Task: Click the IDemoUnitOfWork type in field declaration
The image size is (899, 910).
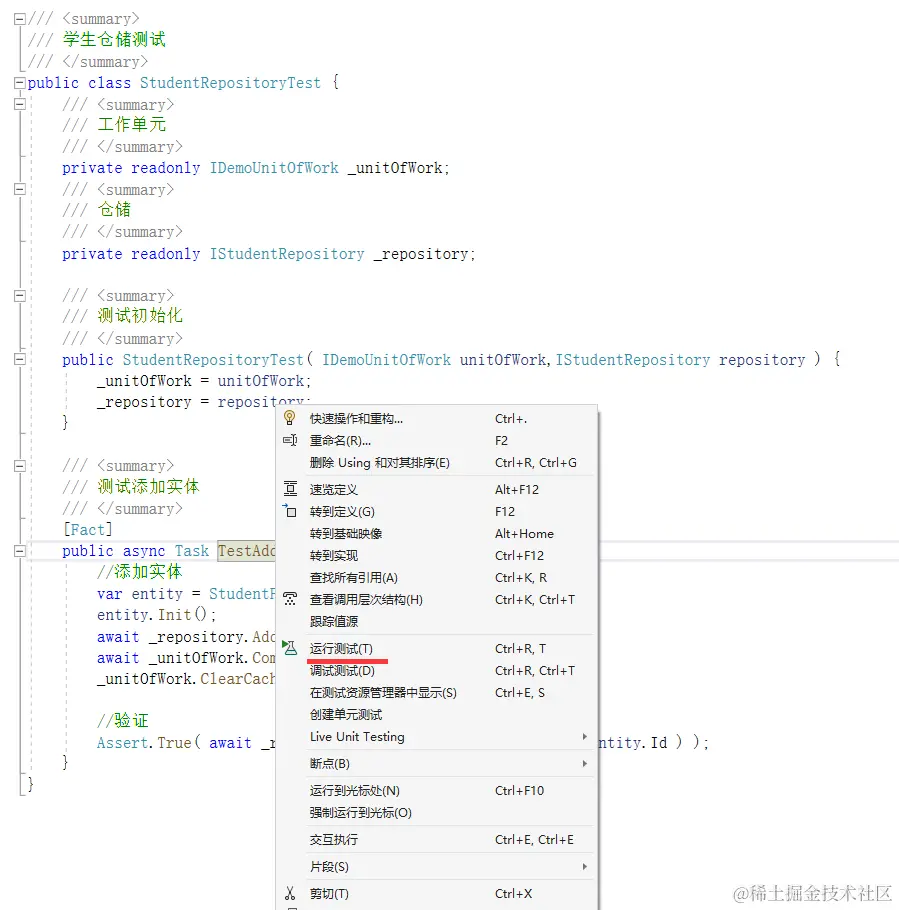Action: (x=274, y=168)
